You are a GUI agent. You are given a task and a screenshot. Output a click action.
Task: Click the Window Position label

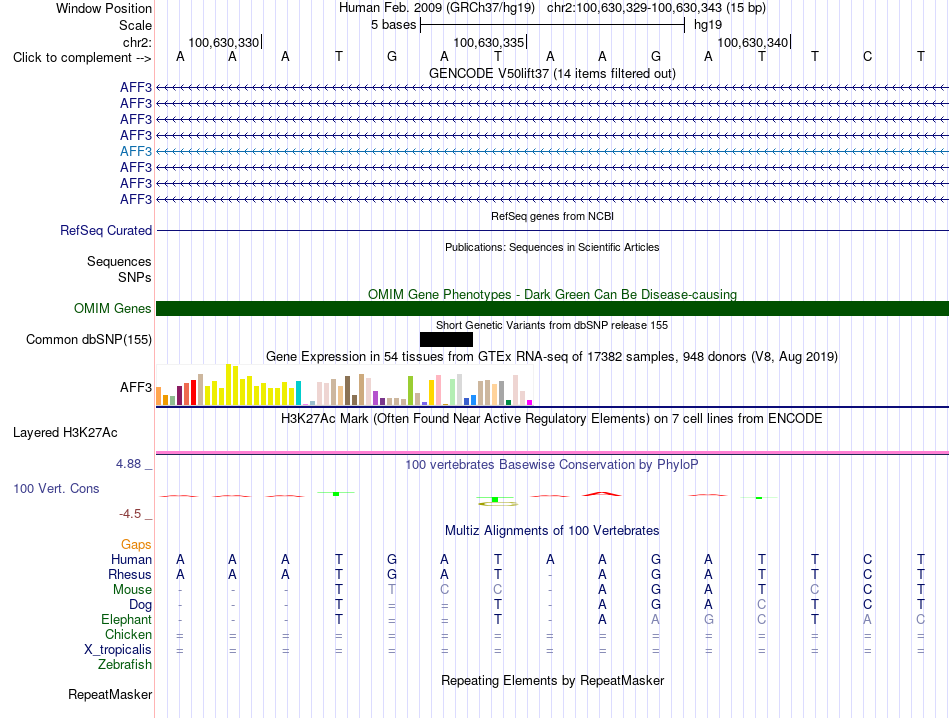[104, 8]
